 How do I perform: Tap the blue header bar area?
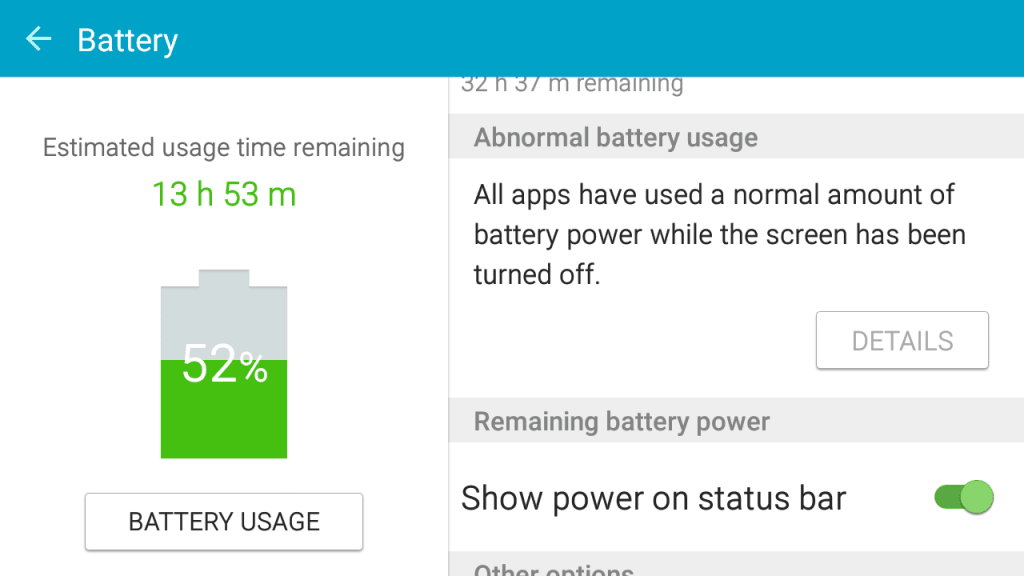point(512,39)
